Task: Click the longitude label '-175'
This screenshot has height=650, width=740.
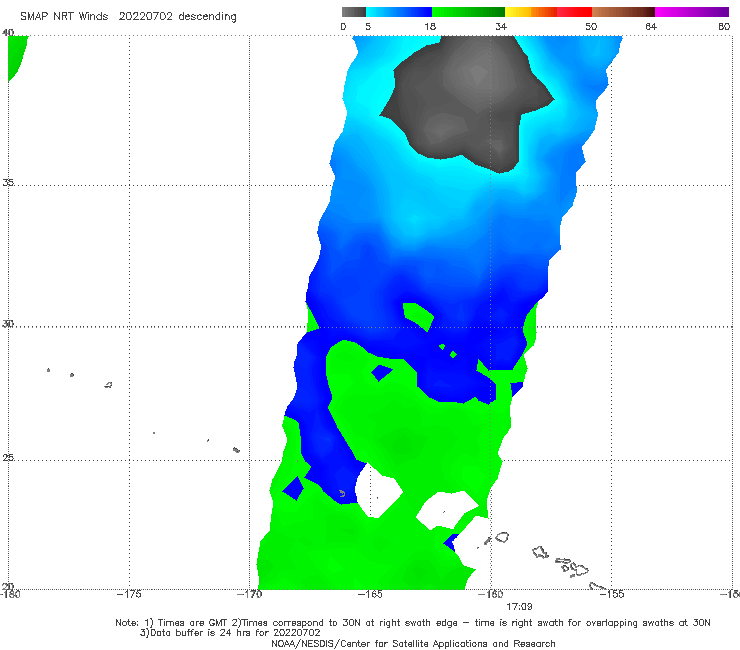Action: coord(129,594)
